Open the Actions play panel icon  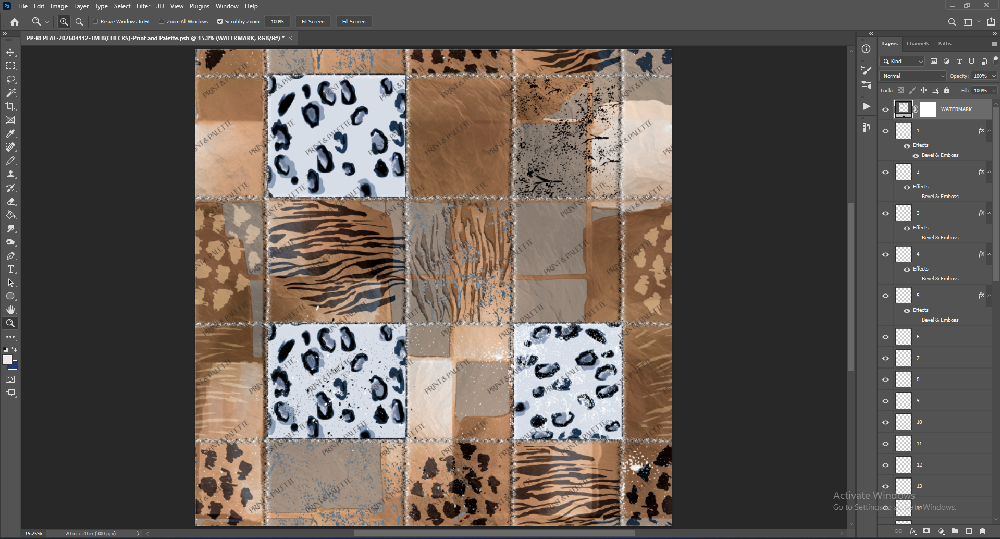(x=866, y=106)
